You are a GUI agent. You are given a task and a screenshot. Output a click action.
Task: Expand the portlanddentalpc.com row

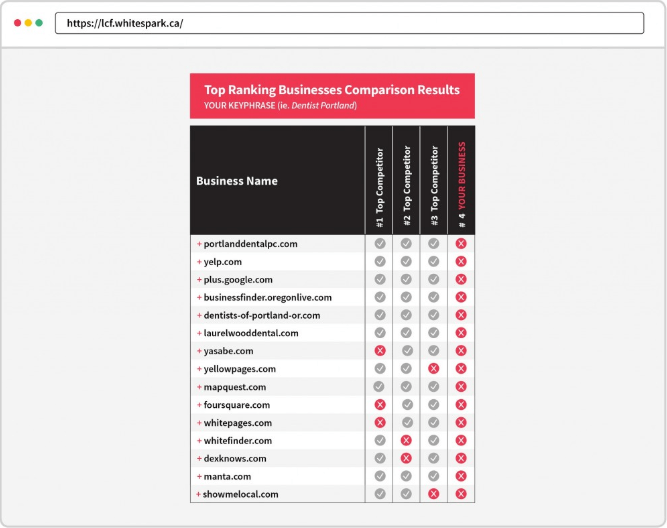(199, 244)
